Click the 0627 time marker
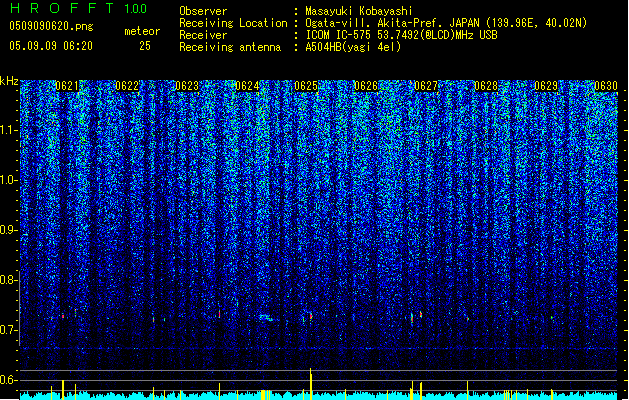This screenshot has height=400, width=629. (x=426, y=86)
